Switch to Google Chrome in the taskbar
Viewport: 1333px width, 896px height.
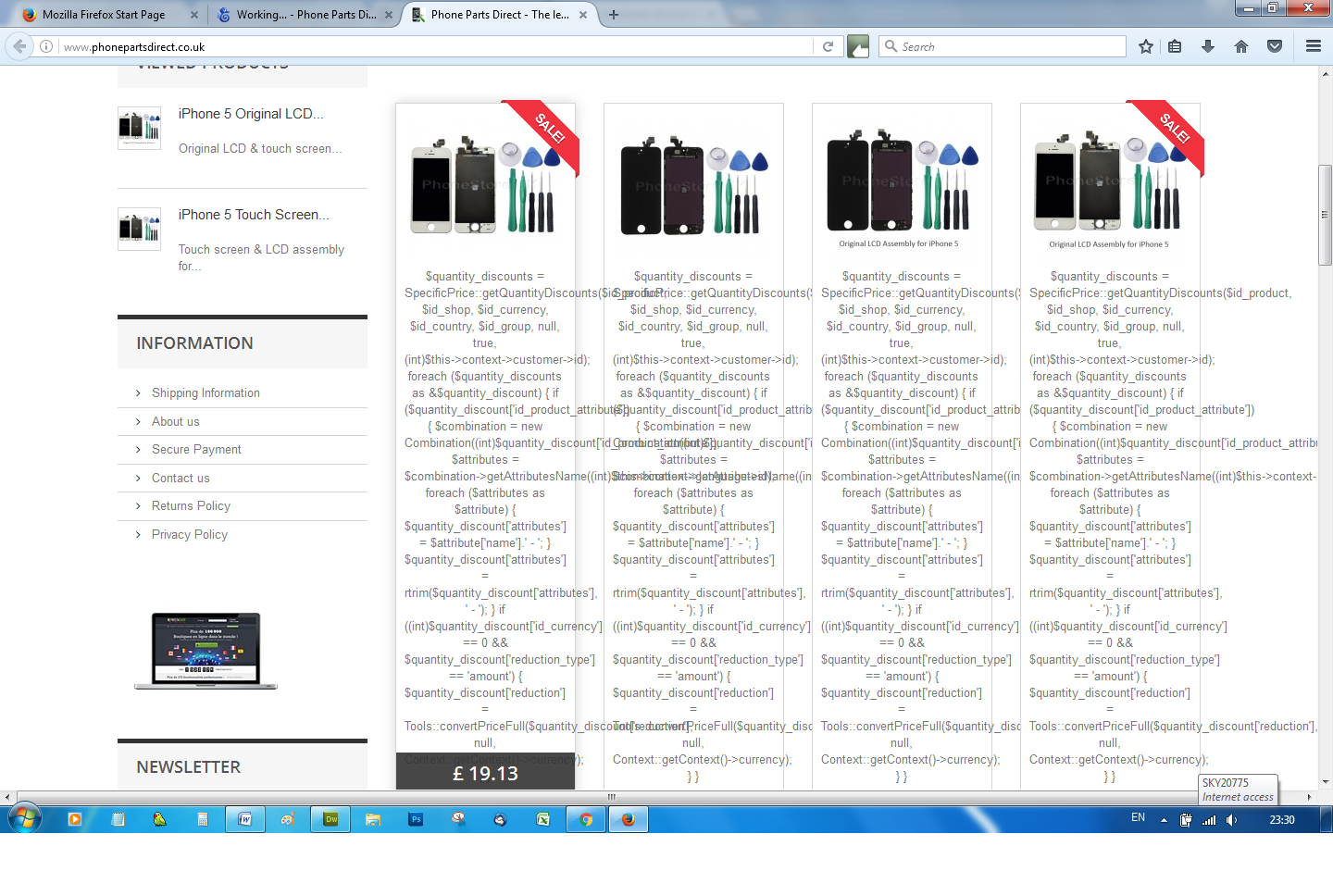point(586,819)
